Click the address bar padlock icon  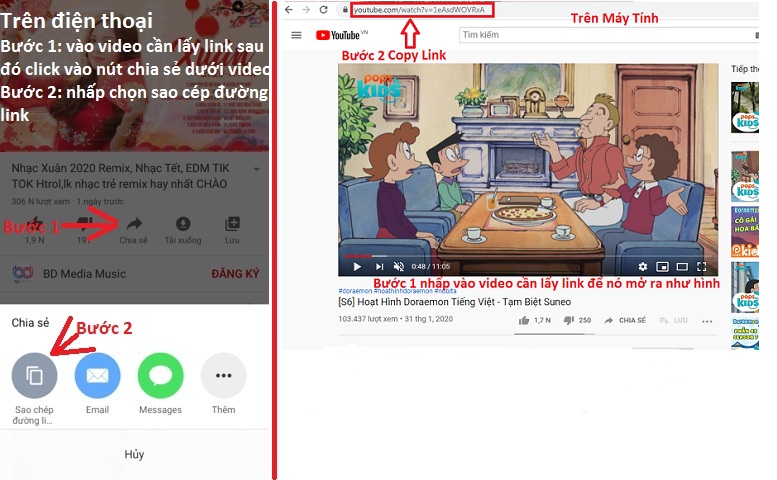click(x=345, y=9)
